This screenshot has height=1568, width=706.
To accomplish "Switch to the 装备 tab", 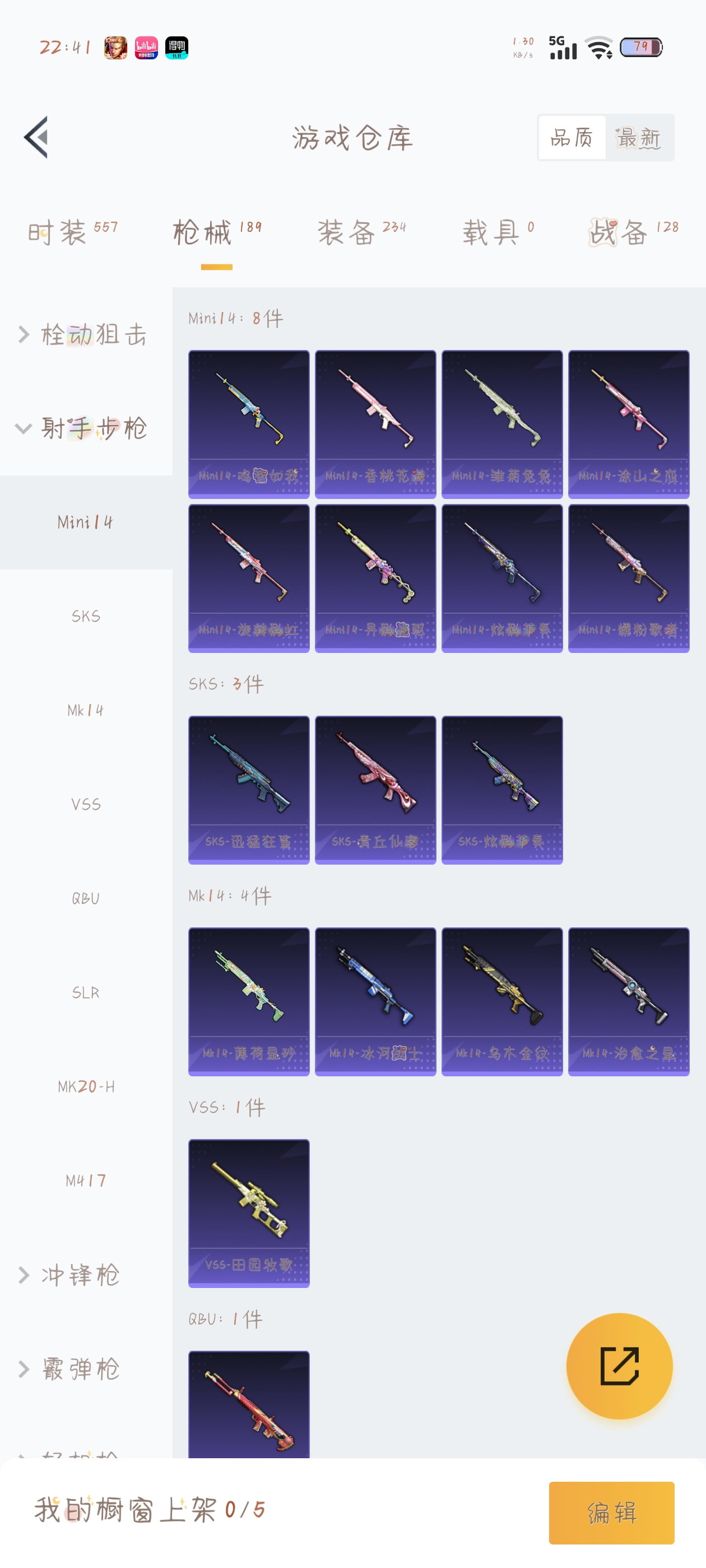I will pyautogui.click(x=362, y=232).
